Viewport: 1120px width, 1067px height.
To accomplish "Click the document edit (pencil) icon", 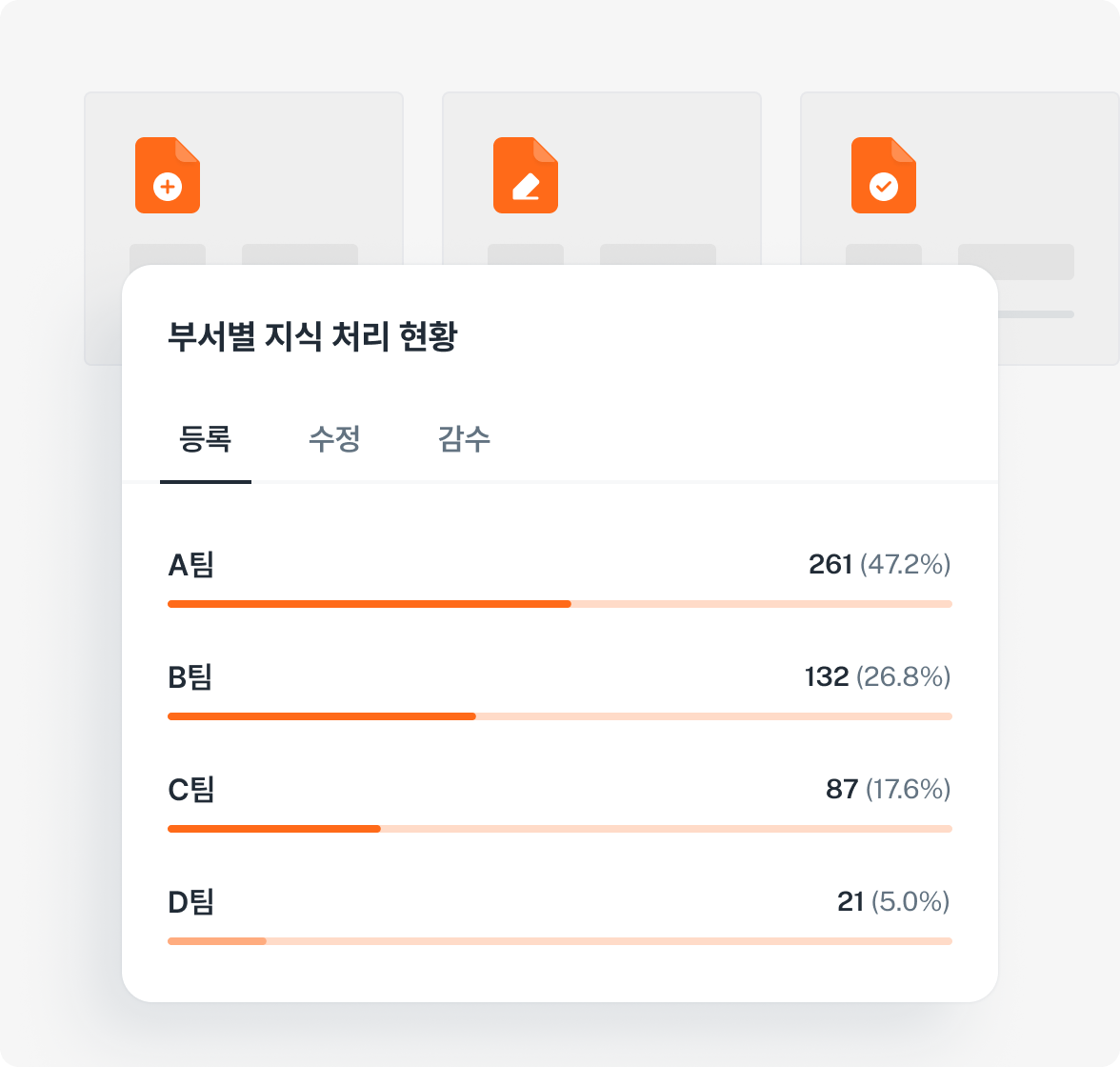I will (x=526, y=175).
